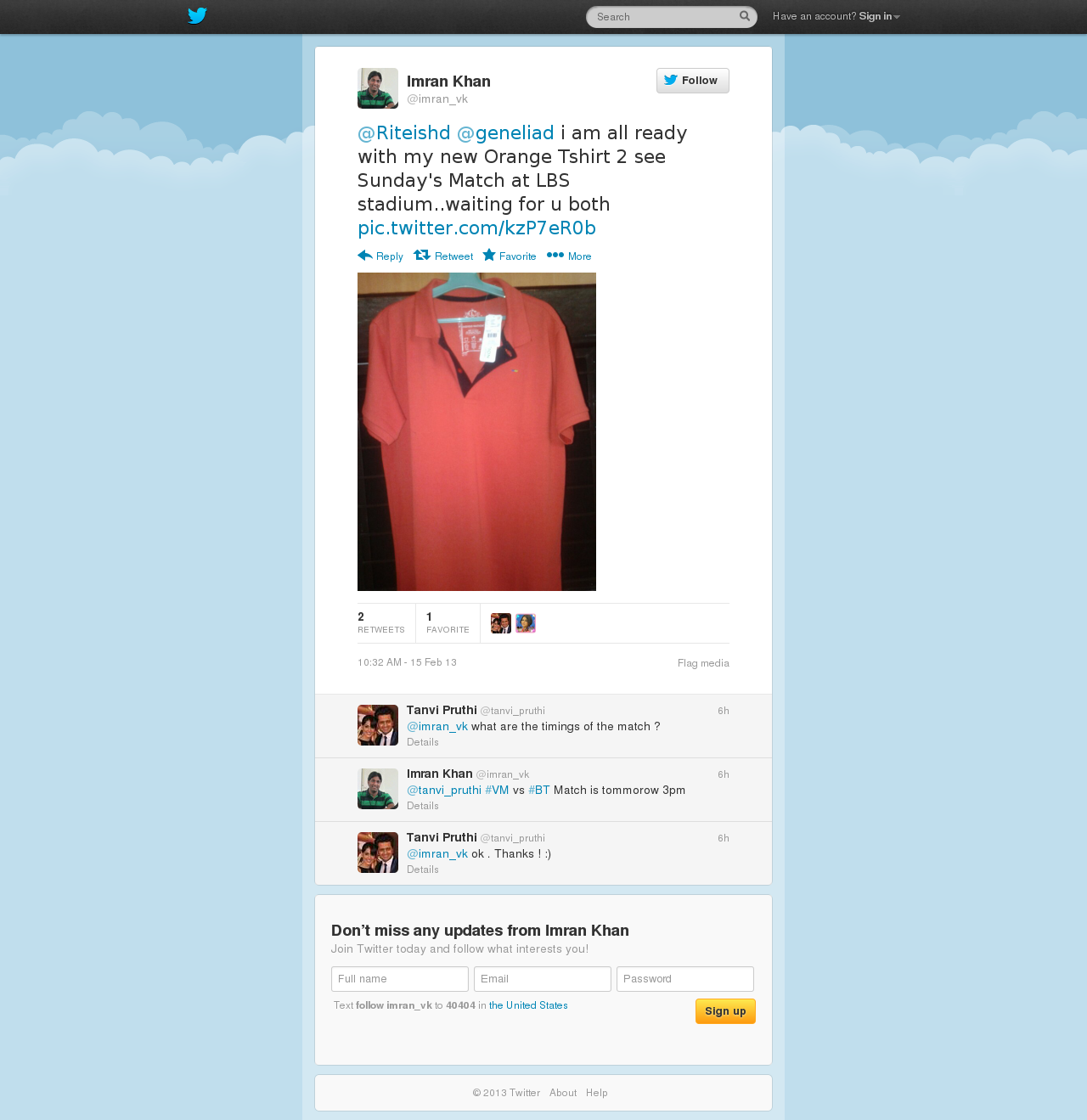Open the 10:32 AM - 15 Feb 13 timestamp
This screenshot has height=1120, width=1087.
click(407, 662)
